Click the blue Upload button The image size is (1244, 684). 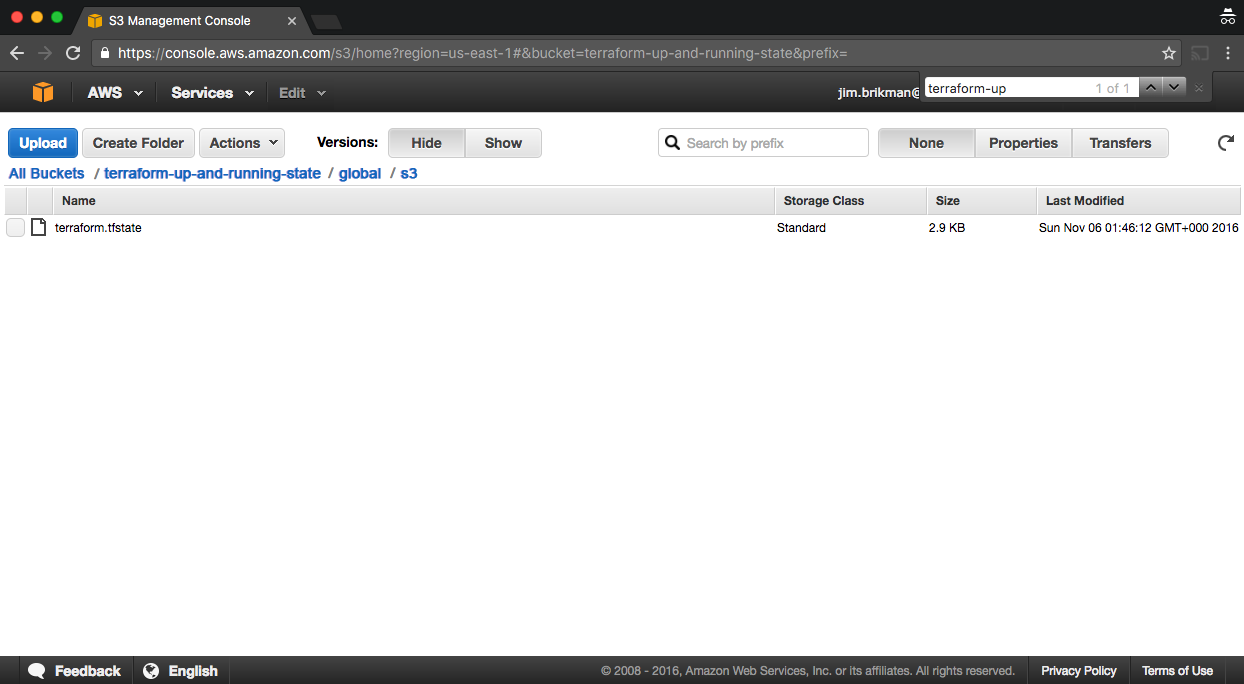(43, 143)
